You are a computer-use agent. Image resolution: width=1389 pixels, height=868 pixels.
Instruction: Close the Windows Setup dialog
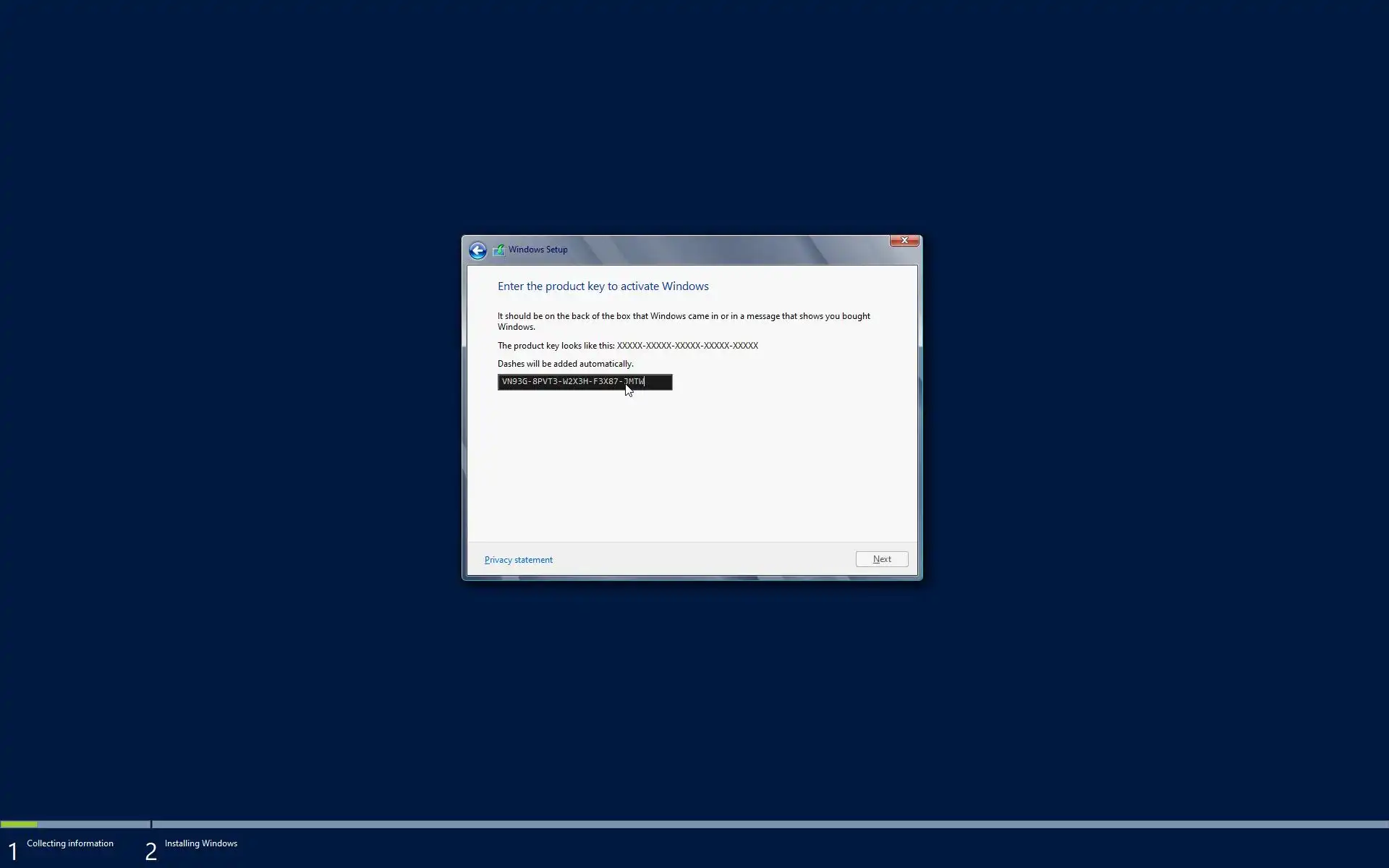click(x=904, y=240)
